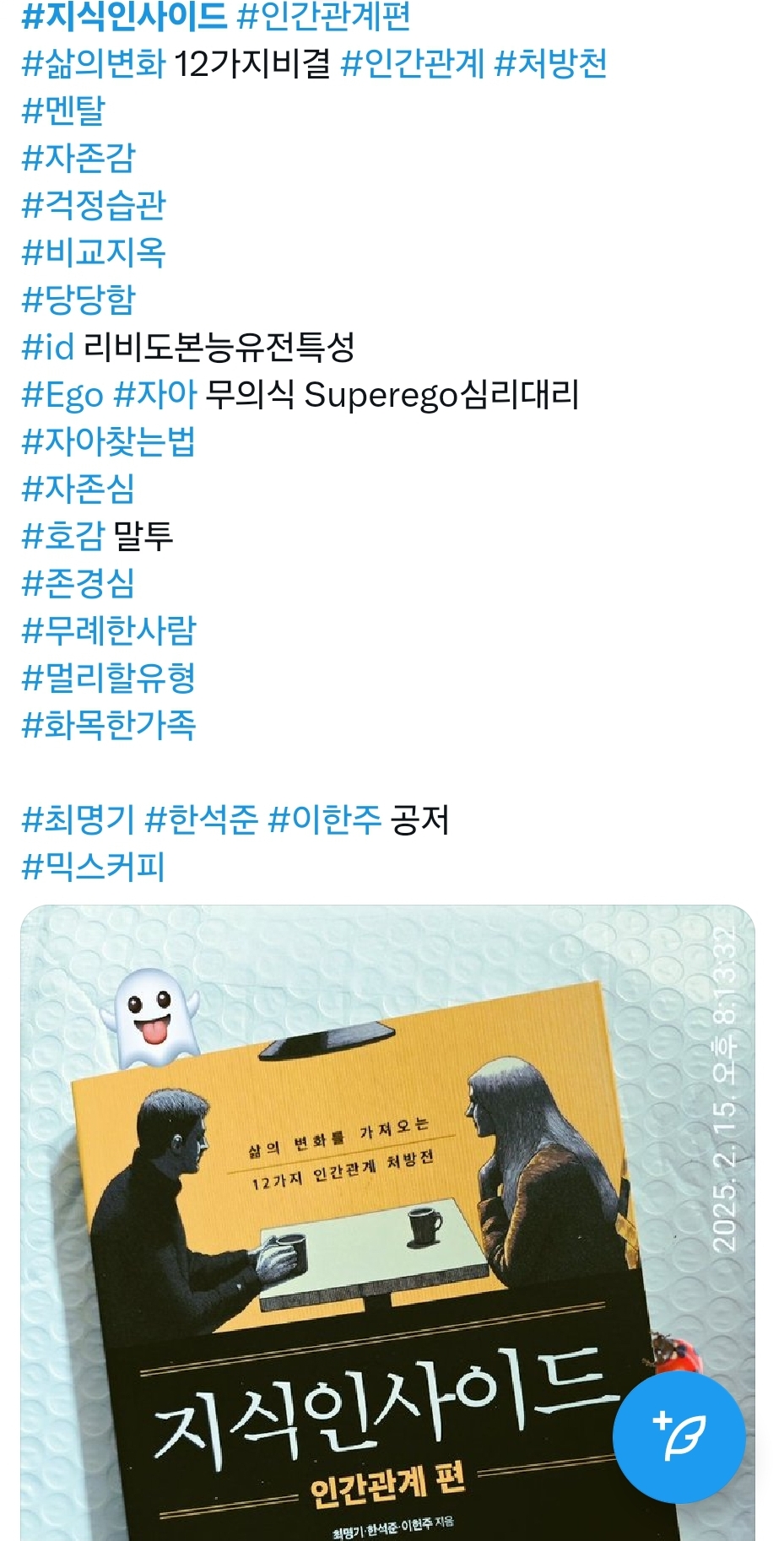Tap the #화목한가족 hashtag
Viewport: 784px width, 1541px height.
108,725
